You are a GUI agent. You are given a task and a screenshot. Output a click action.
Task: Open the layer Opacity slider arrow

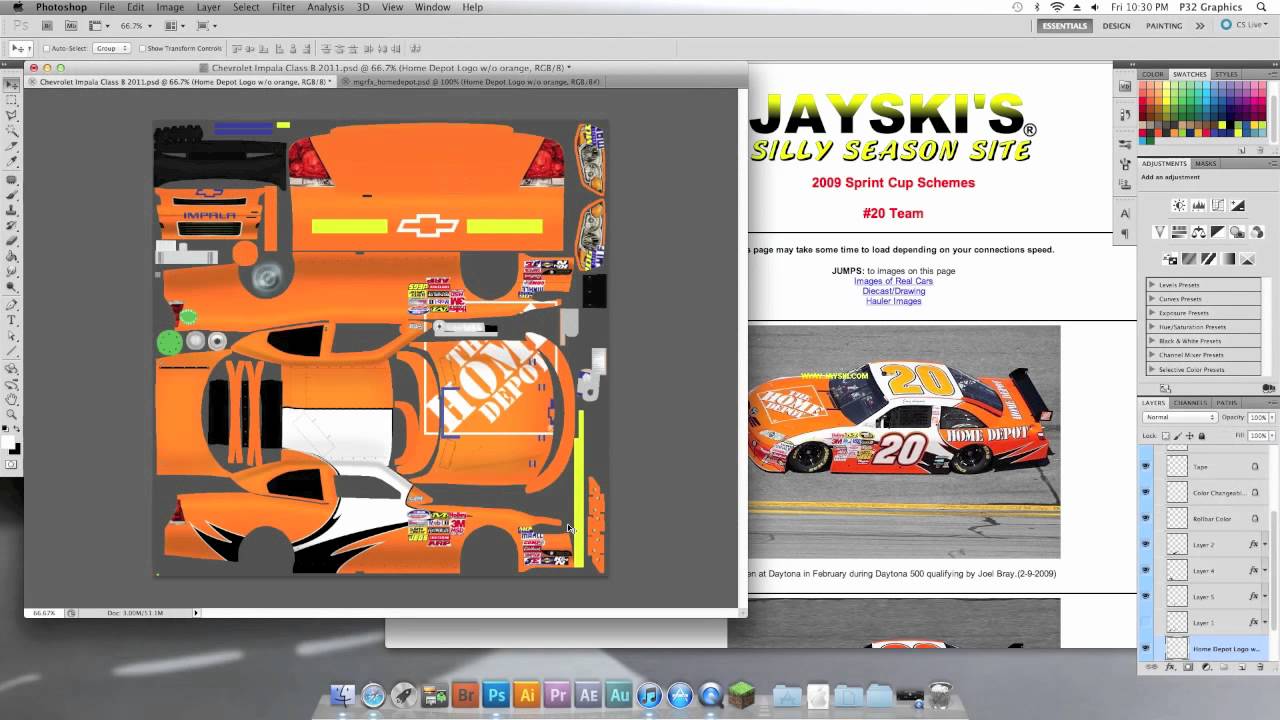[1272, 417]
